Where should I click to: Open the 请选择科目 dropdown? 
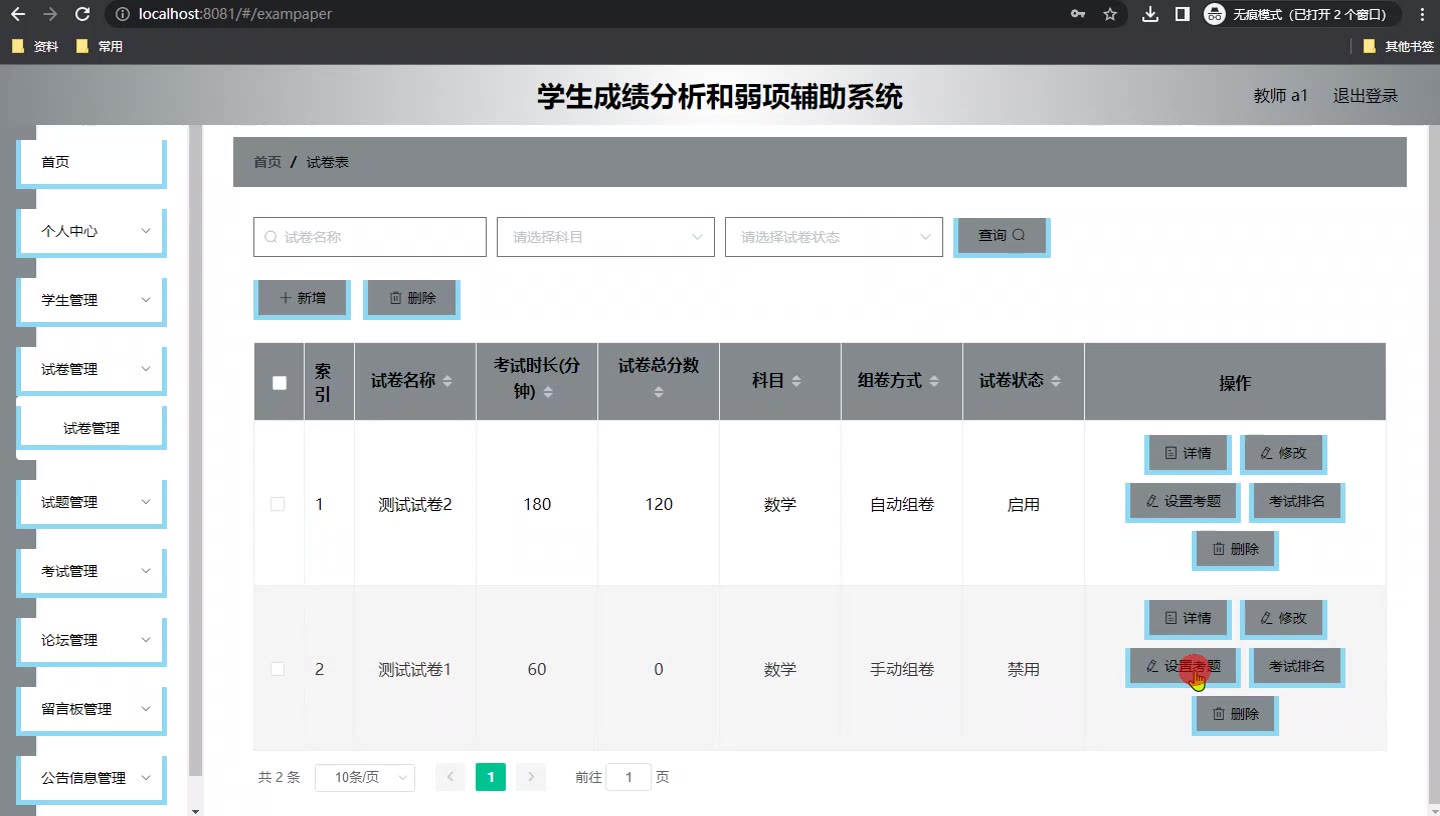pyautogui.click(x=605, y=237)
